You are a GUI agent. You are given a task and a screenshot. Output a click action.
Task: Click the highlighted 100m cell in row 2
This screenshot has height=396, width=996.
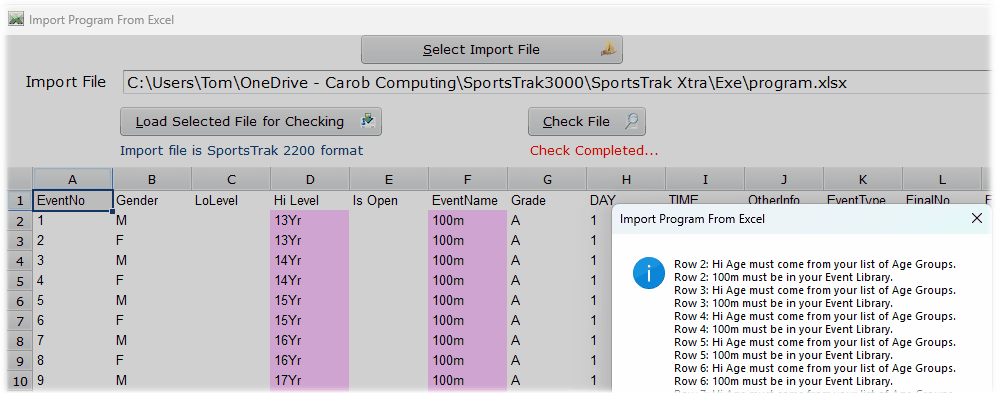[x=468, y=221]
